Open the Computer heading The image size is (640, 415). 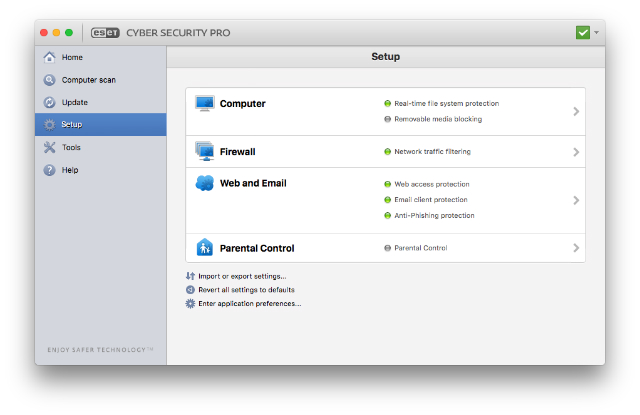pyautogui.click(x=242, y=104)
